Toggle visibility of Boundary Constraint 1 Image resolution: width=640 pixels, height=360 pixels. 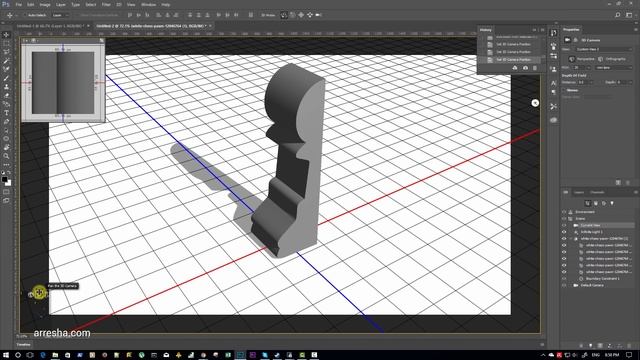click(564, 278)
